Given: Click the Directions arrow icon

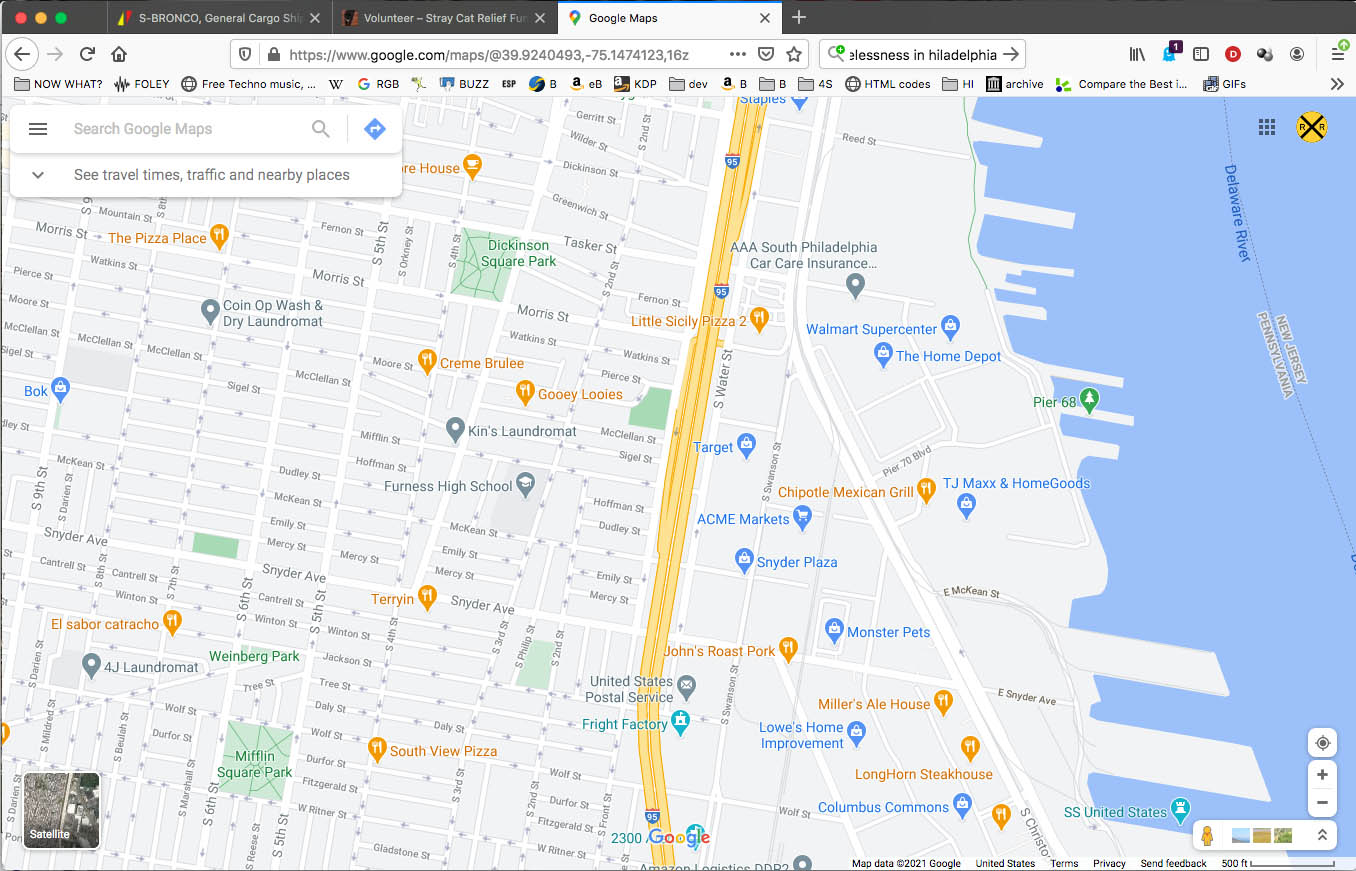Looking at the screenshot, I should (x=374, y=129).
